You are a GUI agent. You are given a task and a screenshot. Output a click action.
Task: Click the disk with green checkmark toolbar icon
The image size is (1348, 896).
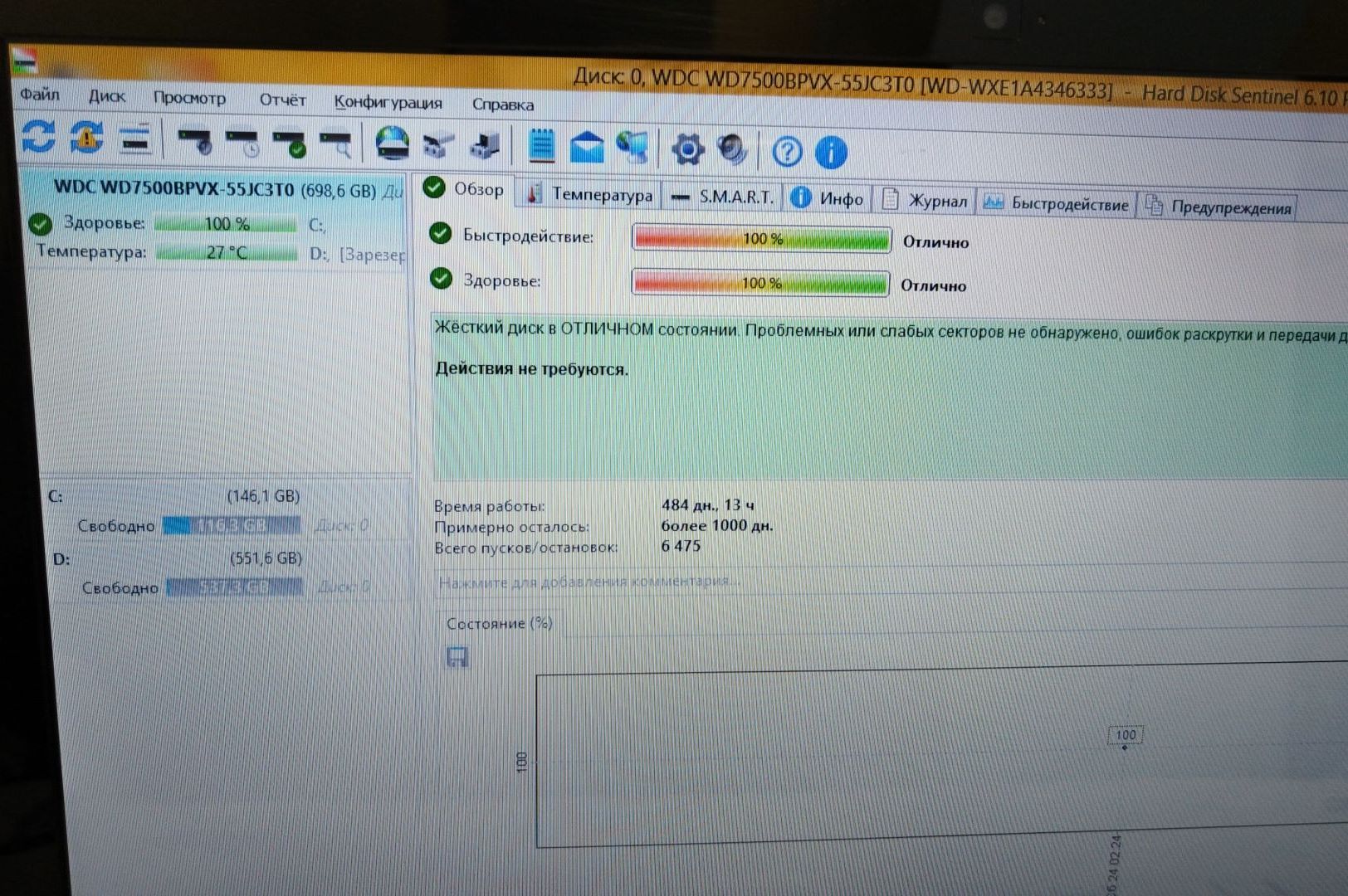[x=291, y=144]
